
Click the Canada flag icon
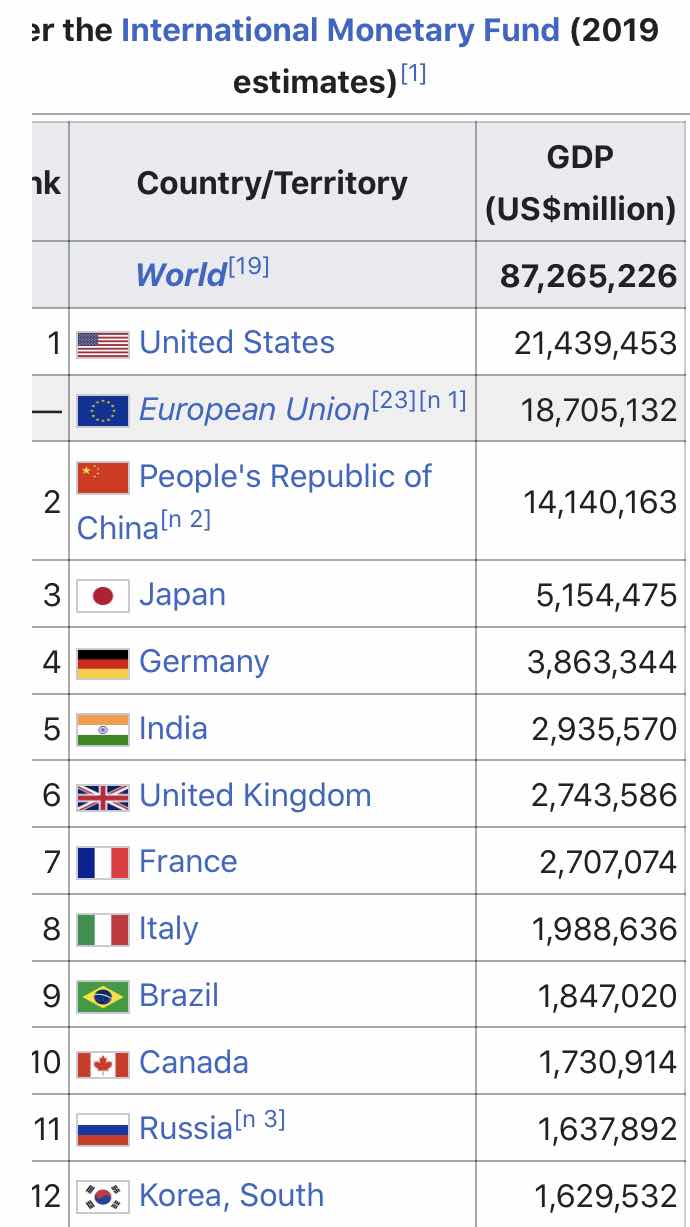coord(103,1063)
